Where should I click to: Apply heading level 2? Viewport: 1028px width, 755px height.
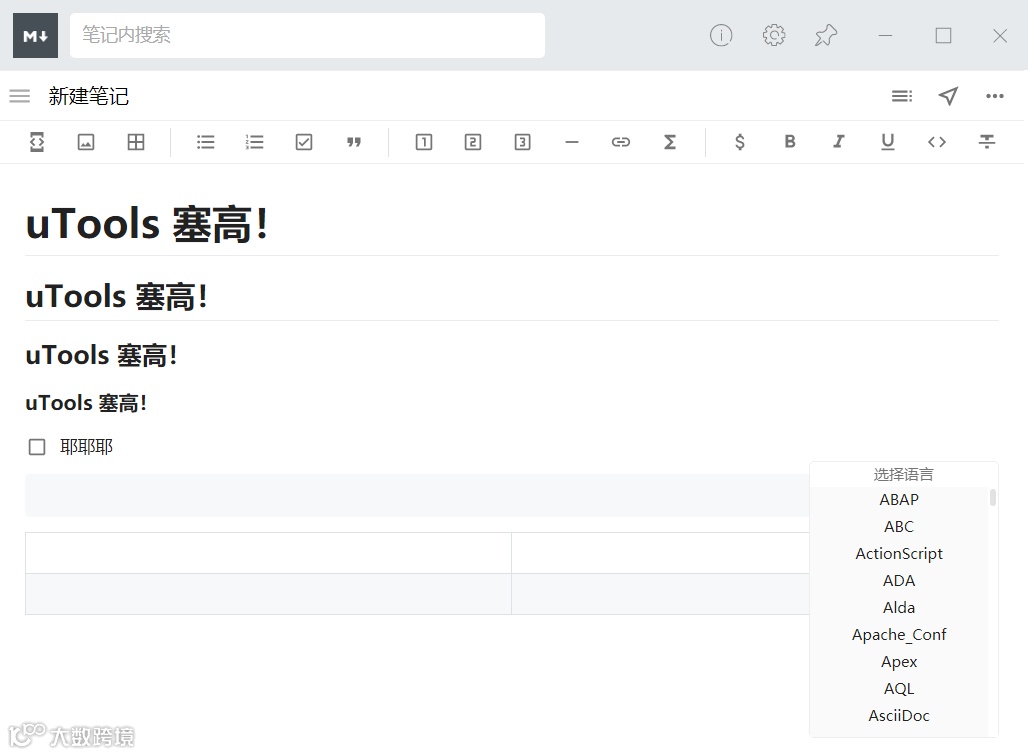tap(473, 142)
